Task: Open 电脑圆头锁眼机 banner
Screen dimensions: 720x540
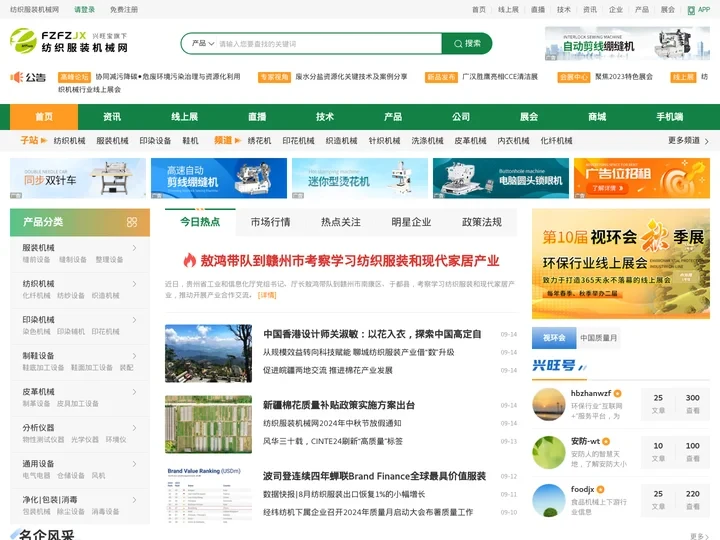Action: tap(501, 178)
